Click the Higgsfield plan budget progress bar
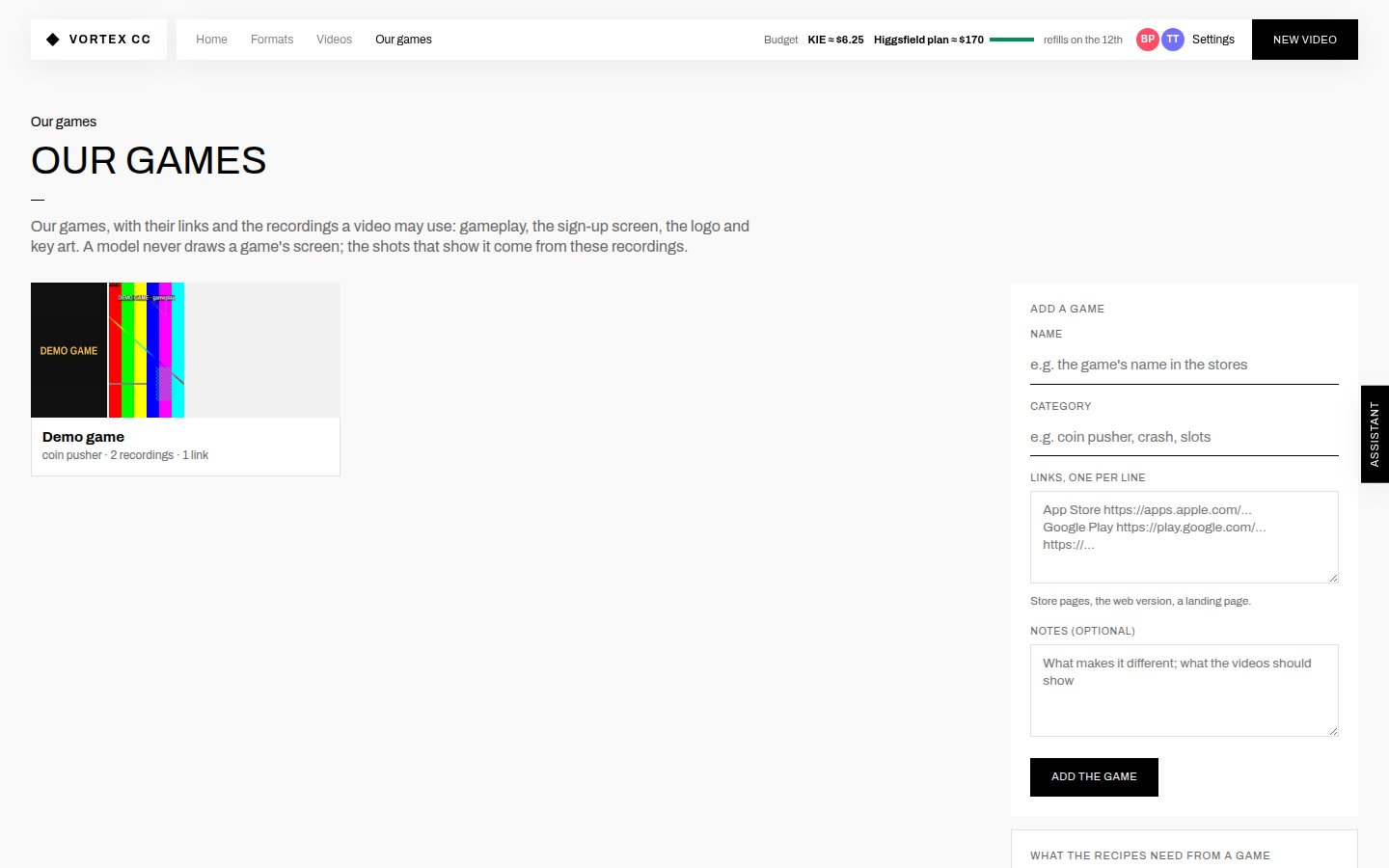Screen dimensions: 1389x868 1012,40
